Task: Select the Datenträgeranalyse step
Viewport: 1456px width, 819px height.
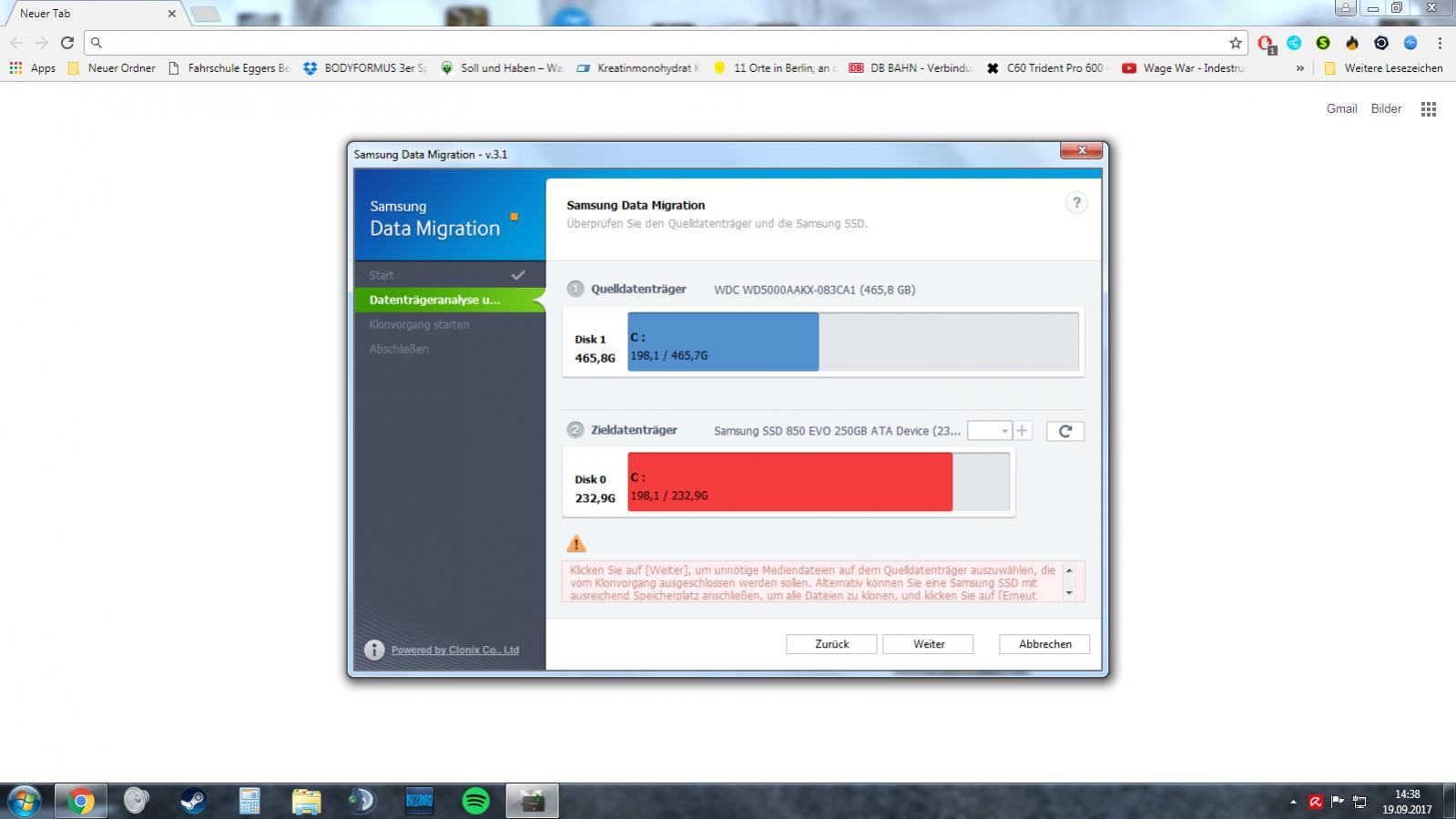Action: (450, 300)
